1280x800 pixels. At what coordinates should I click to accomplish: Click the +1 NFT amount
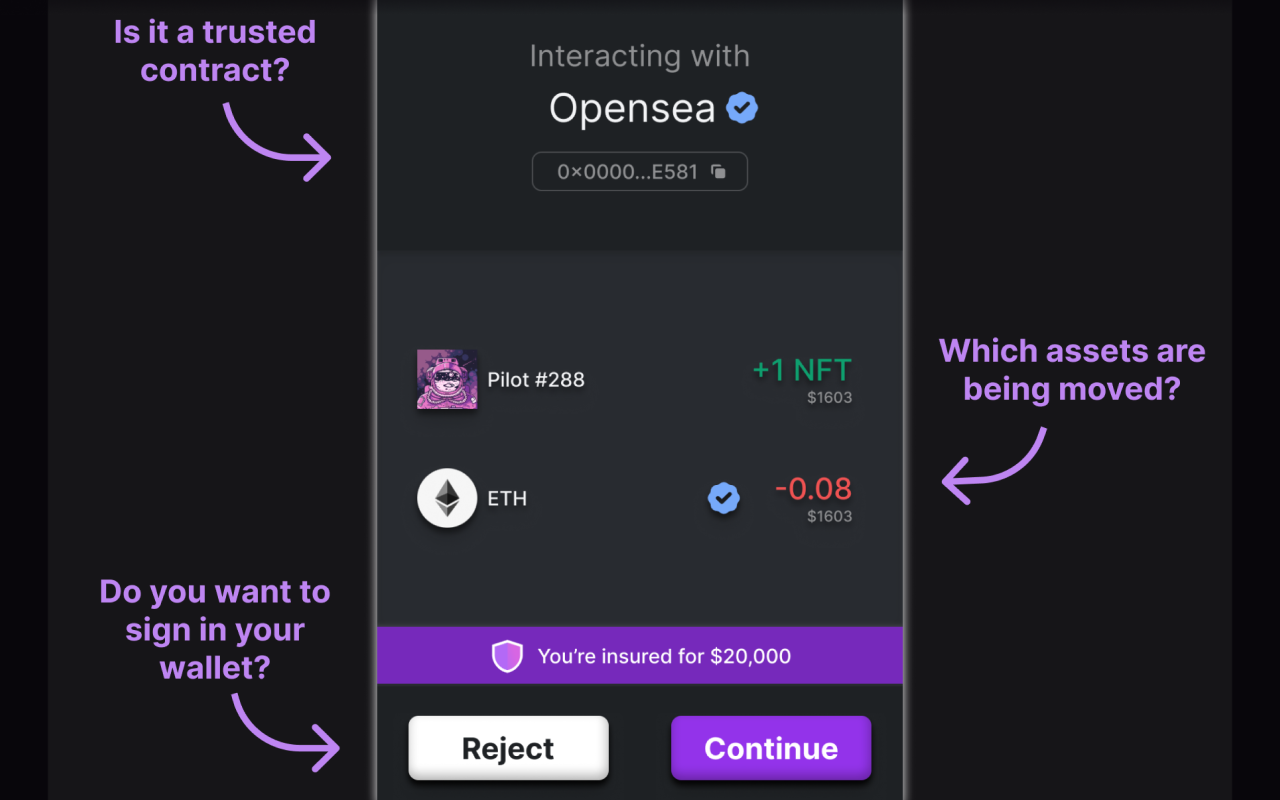click(x=802, y=370)
